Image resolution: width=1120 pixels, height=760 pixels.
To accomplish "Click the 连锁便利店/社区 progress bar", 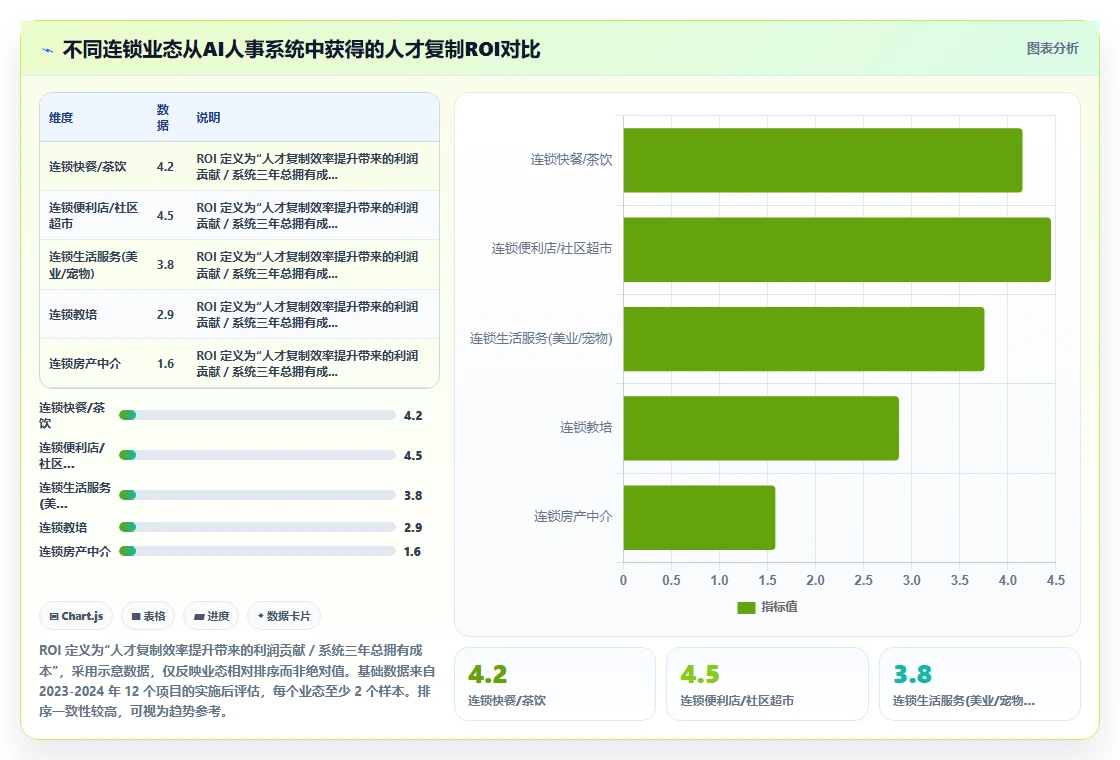I will tap(257, 455).
